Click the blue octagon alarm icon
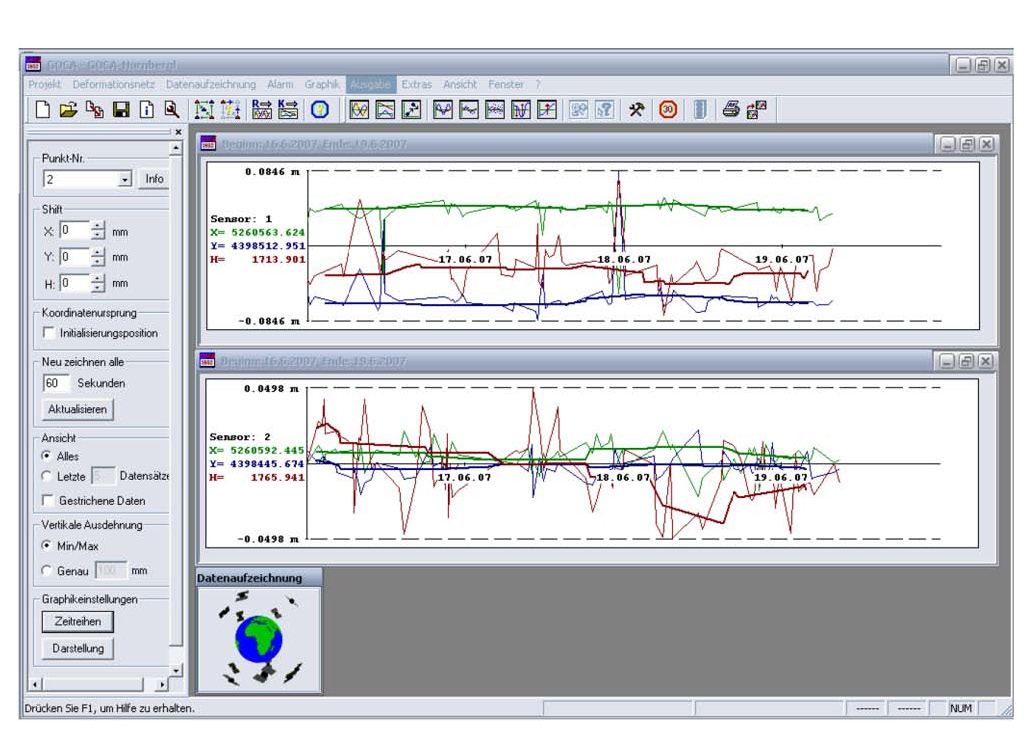Viewport: 1033px width, 735px height. point(320,110)
